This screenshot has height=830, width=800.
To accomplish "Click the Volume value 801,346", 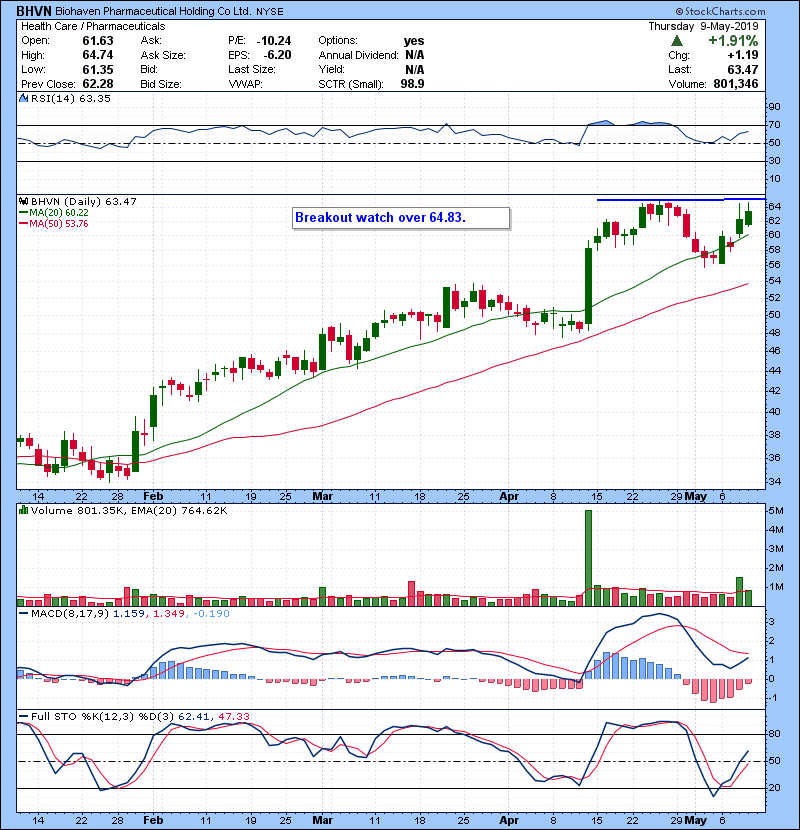I will click(736, 84).
